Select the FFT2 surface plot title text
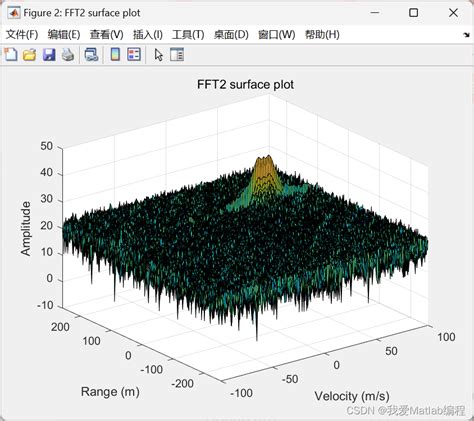The image size is (474, 421). point(245,84)
